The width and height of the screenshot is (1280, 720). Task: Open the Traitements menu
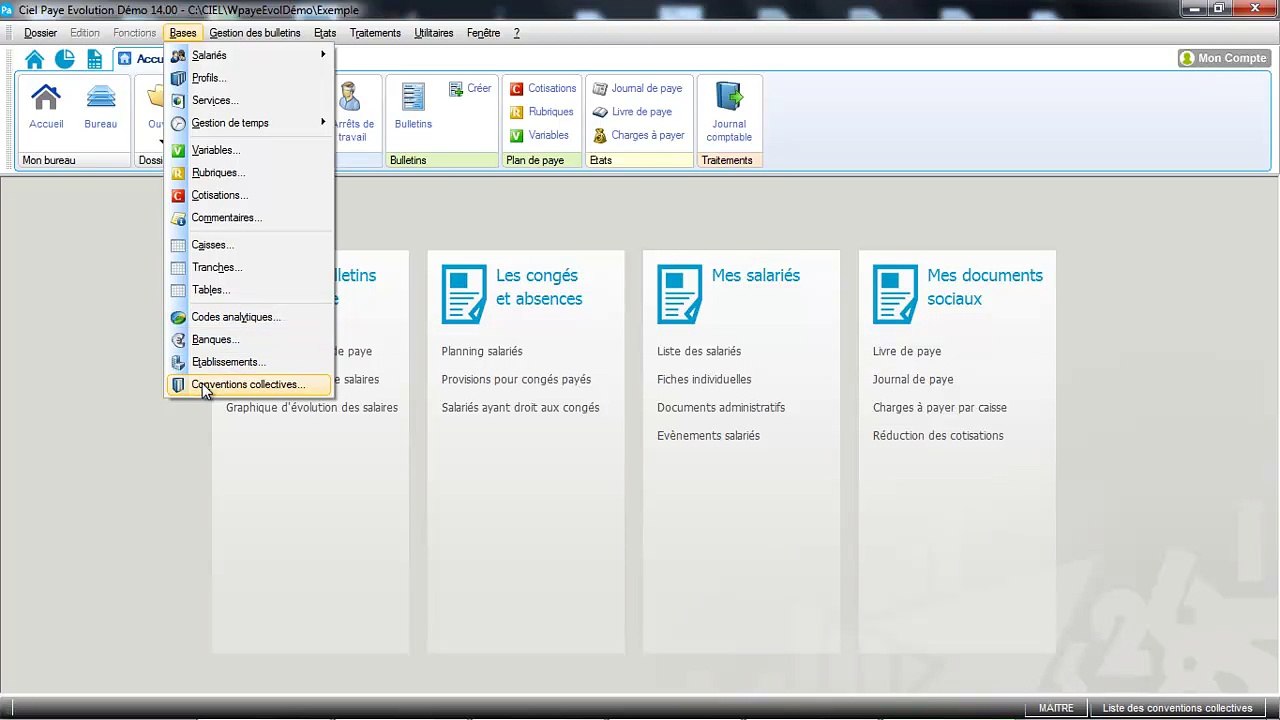pos(375,33)
